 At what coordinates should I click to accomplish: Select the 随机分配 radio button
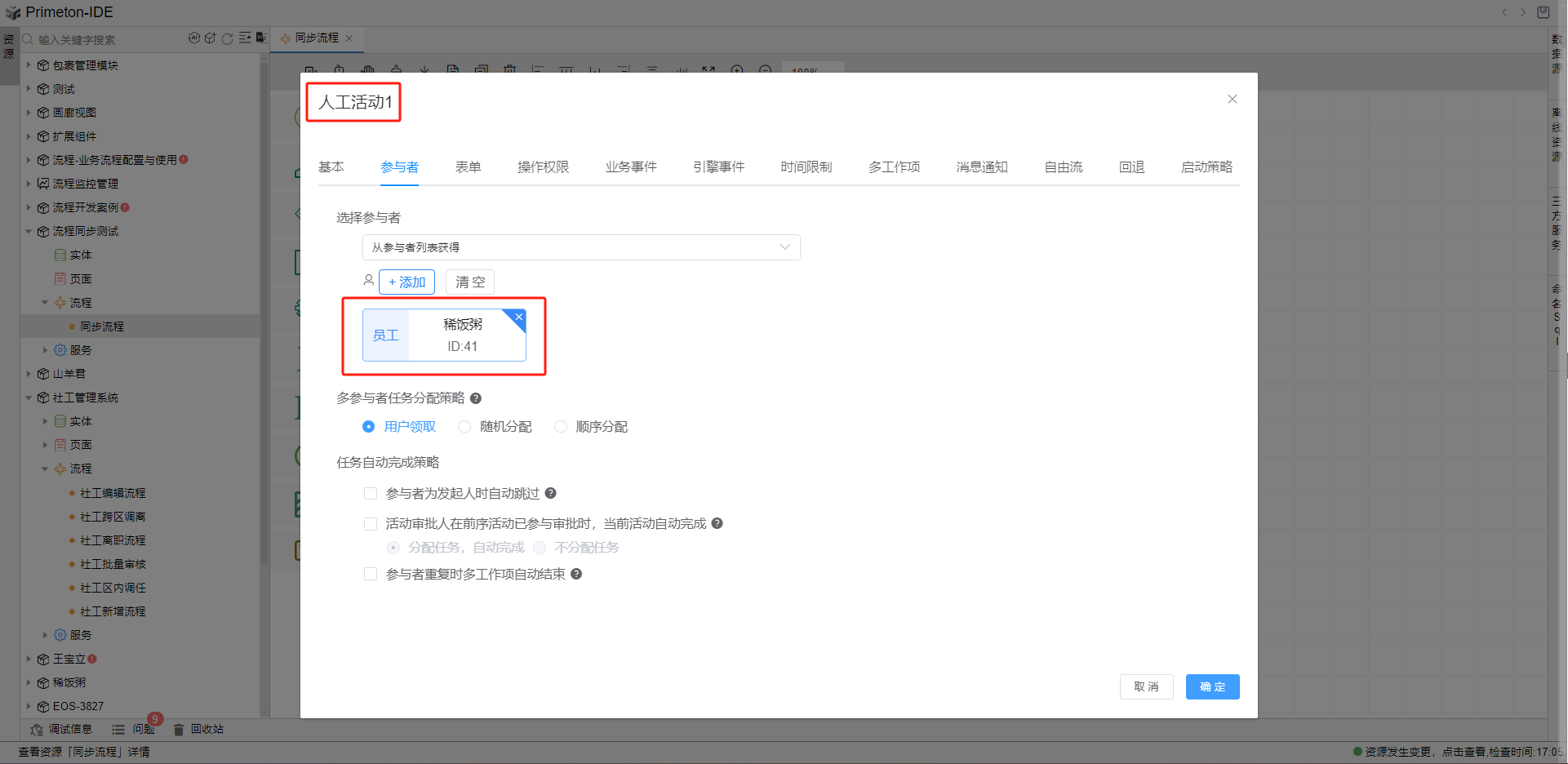click(x=464, y=427)
